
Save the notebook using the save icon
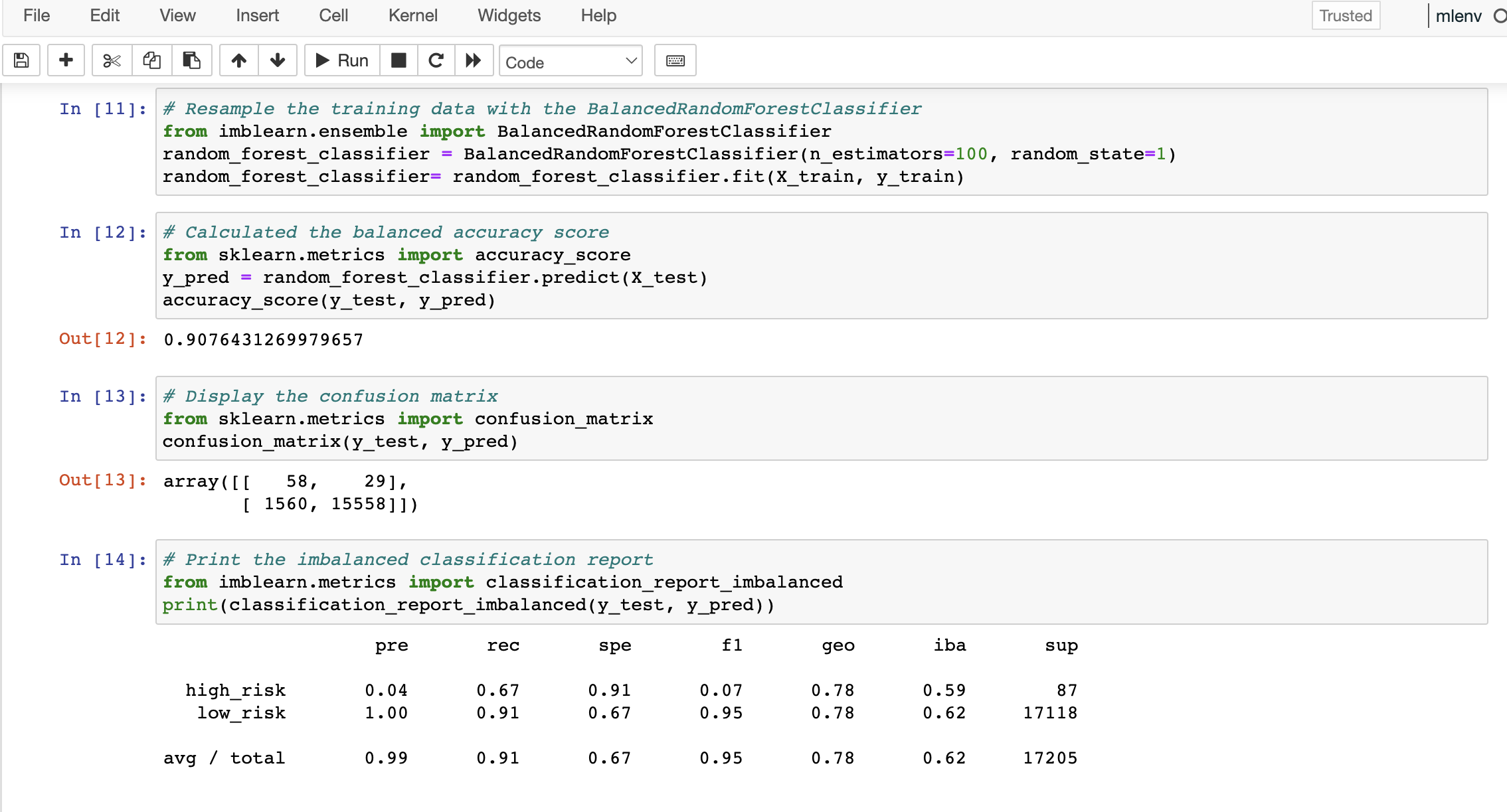[x=21, y=60]
